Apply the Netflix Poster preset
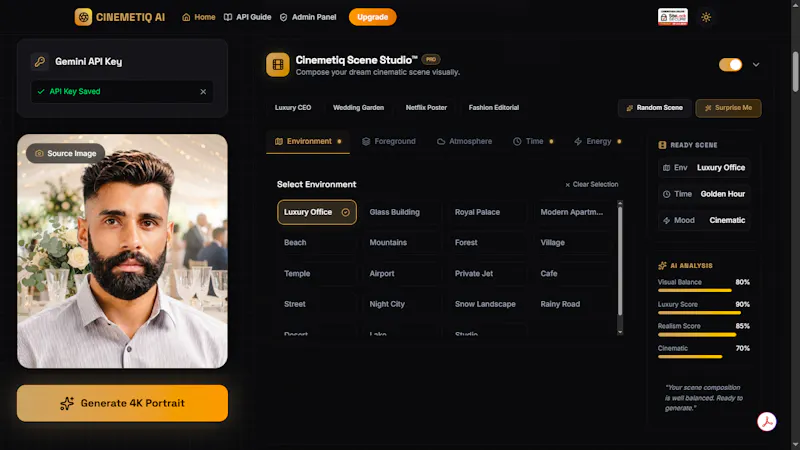Viewport: 800px width, 450px height. (x=426, y=108)
